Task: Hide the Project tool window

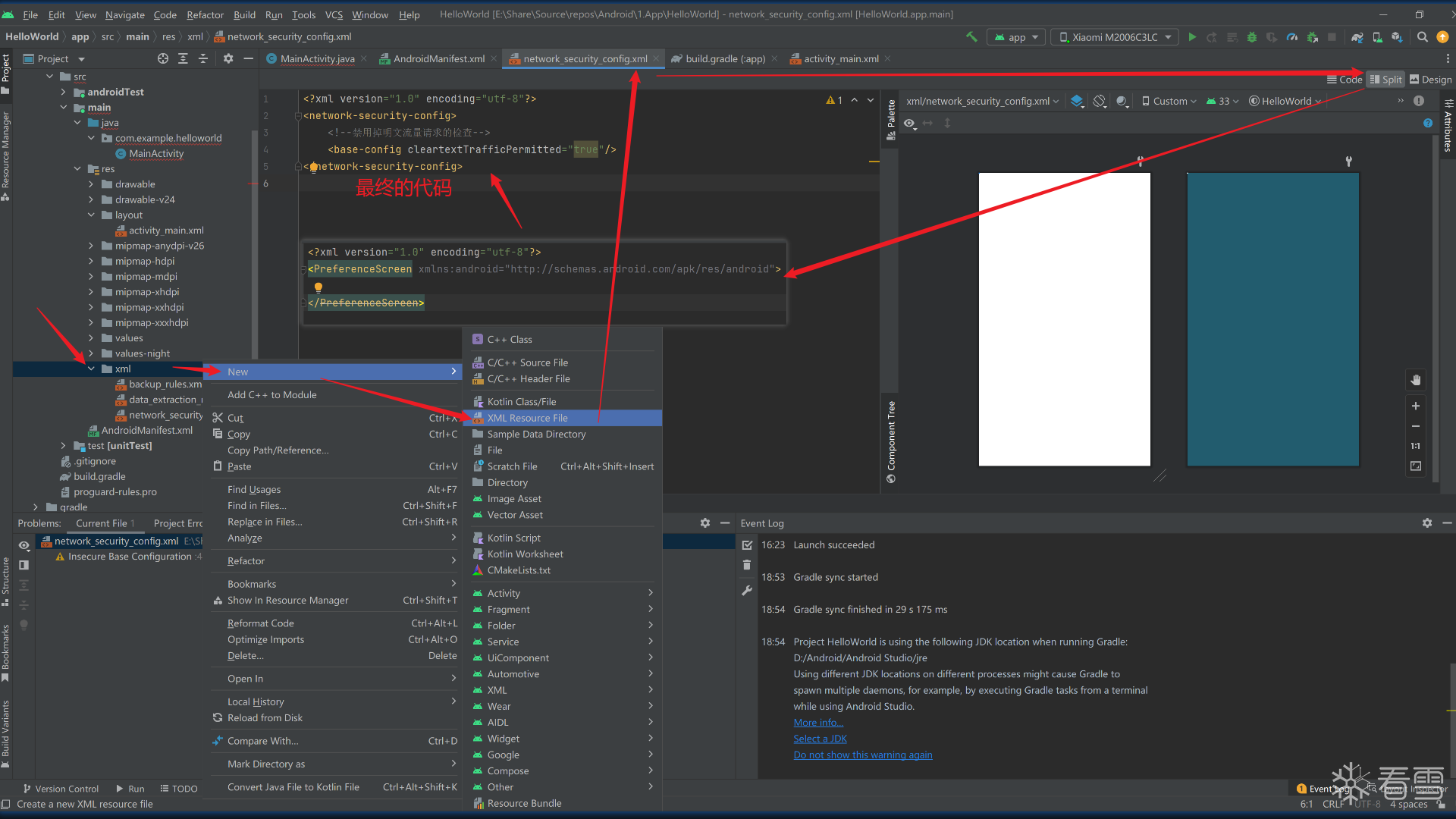Action: pos(248,58)
